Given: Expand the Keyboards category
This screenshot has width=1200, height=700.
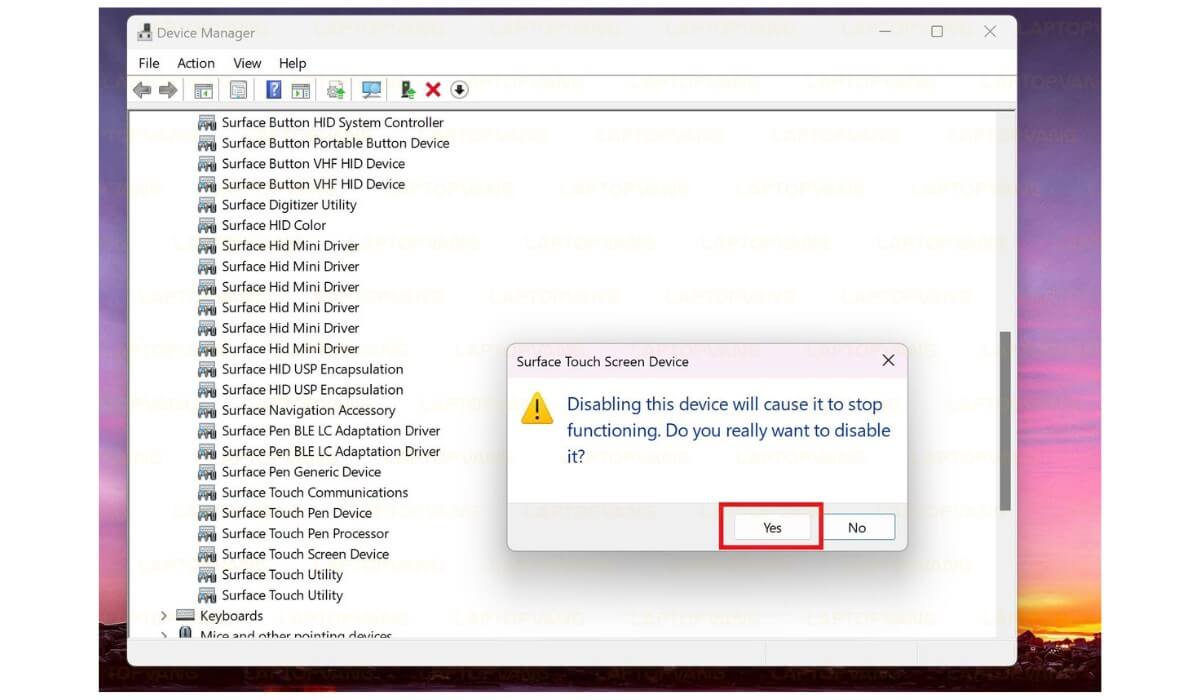Looking at the screenshot, I should click(x=164, y=616).
